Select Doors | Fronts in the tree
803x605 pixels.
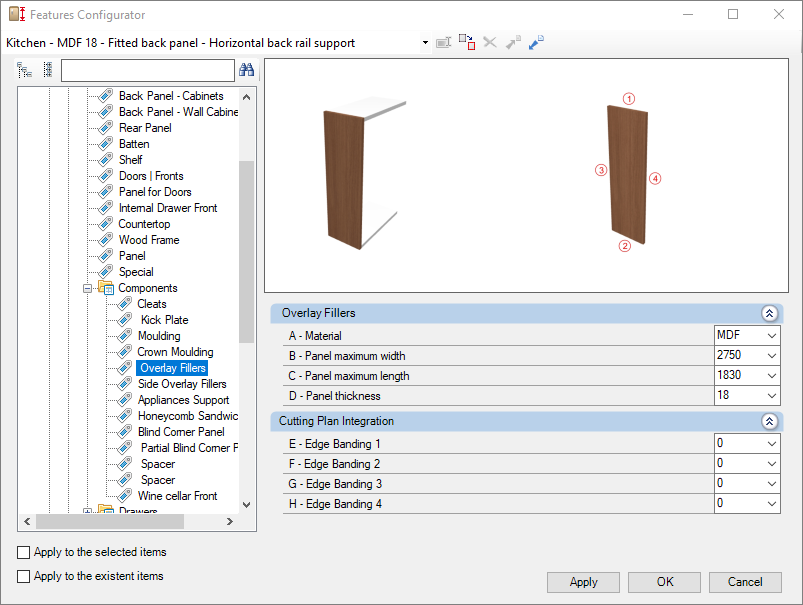151,176
